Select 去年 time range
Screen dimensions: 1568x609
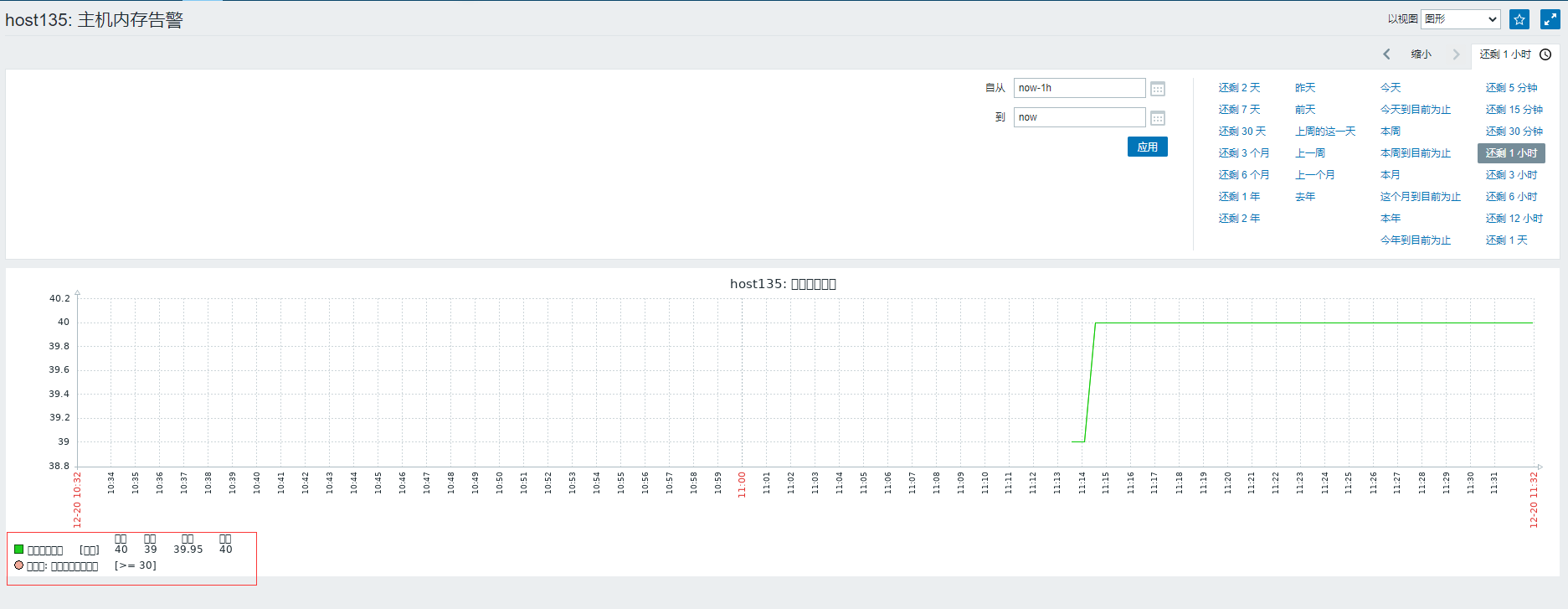[x=1305, y=197]
